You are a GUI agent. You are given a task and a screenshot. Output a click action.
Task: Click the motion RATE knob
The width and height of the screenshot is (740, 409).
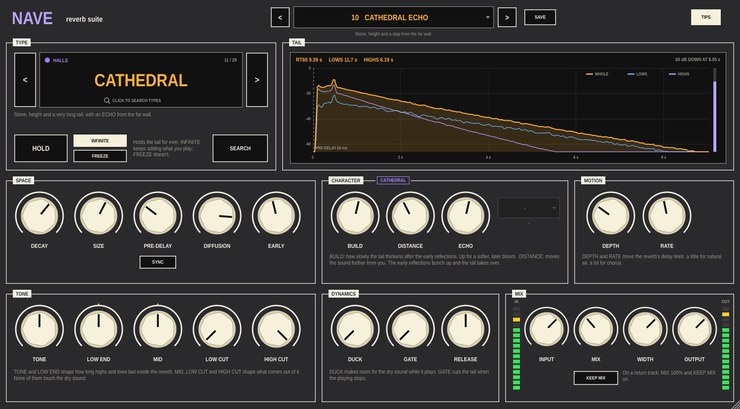pyautogui.click(x=667, y=216)
